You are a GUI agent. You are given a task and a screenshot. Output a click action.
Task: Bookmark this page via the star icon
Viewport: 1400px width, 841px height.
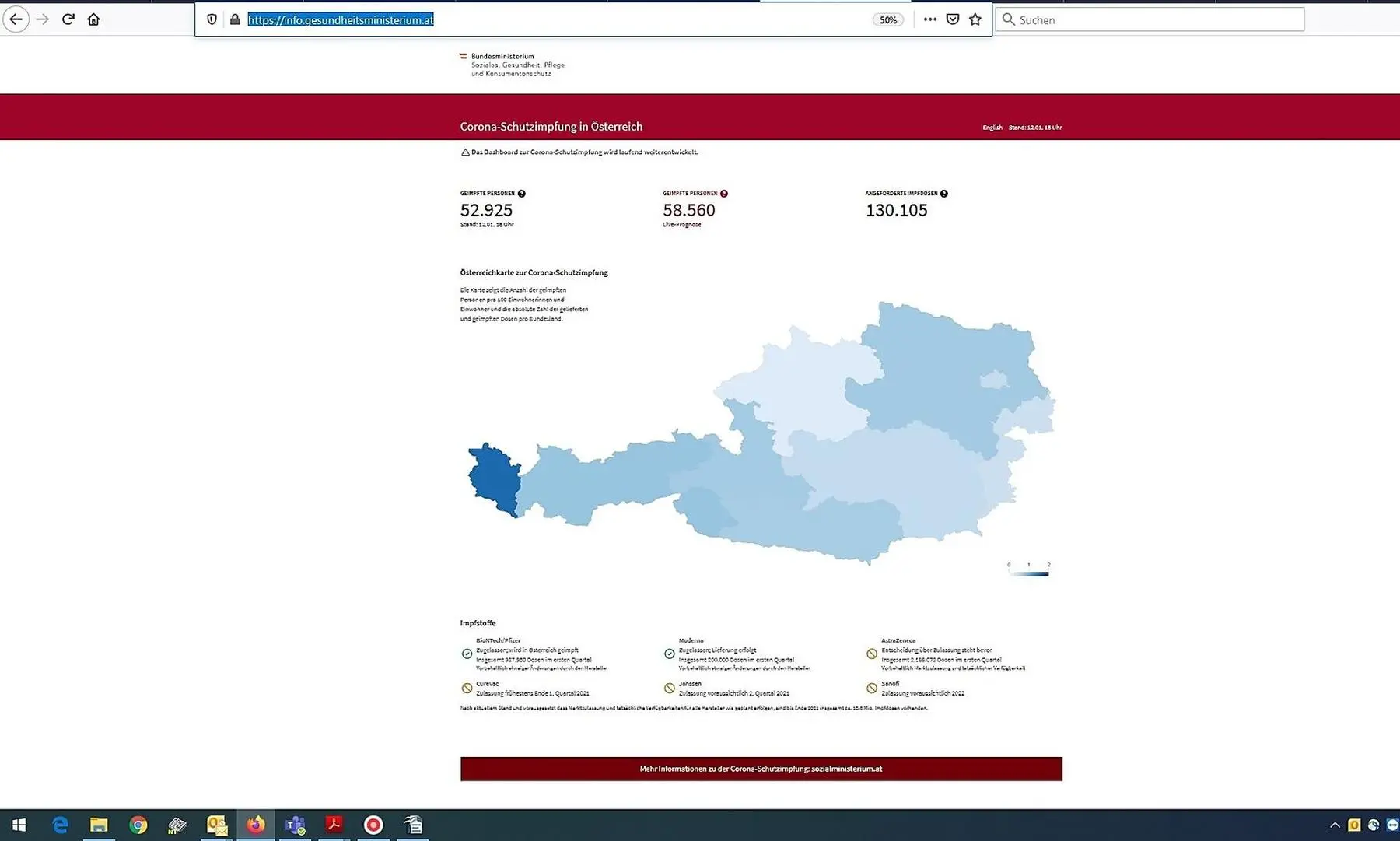[x=975, y=19]
